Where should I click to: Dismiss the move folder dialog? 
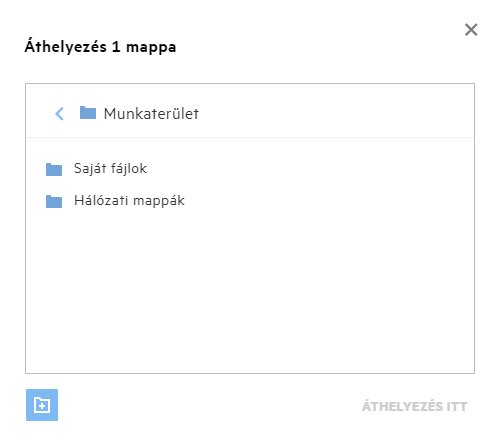tap(471, 30)
